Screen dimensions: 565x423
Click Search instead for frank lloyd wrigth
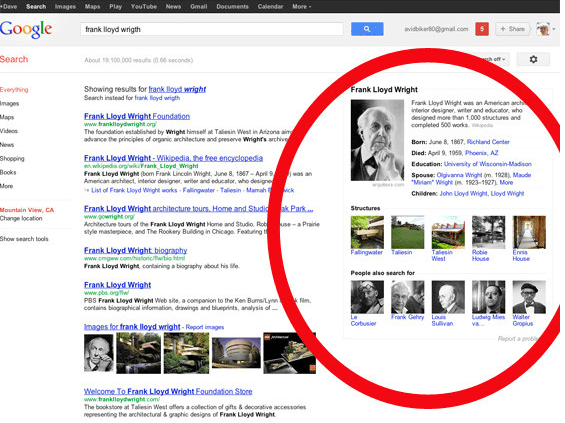pos(157,98)
